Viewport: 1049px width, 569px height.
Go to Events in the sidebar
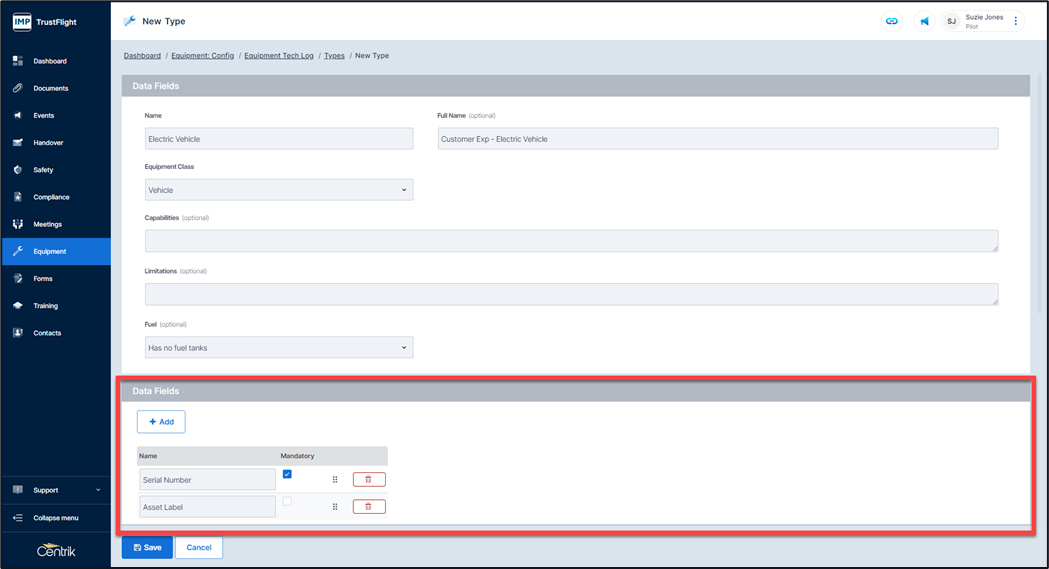[56, 116]
